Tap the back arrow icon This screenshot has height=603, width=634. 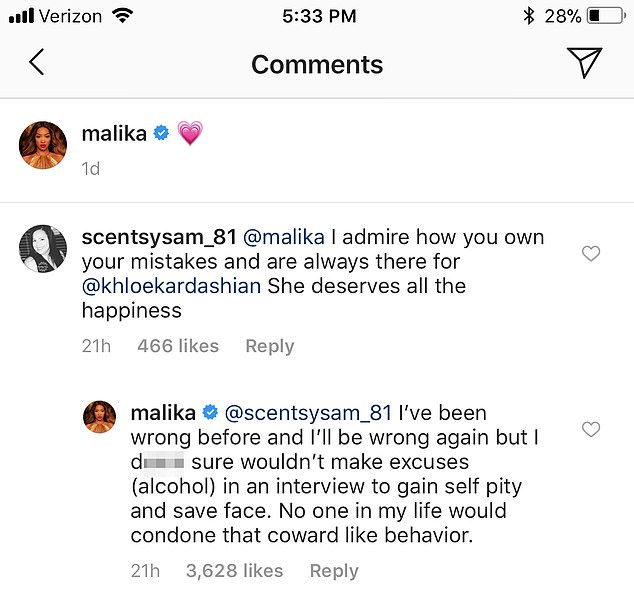[37, 63]
